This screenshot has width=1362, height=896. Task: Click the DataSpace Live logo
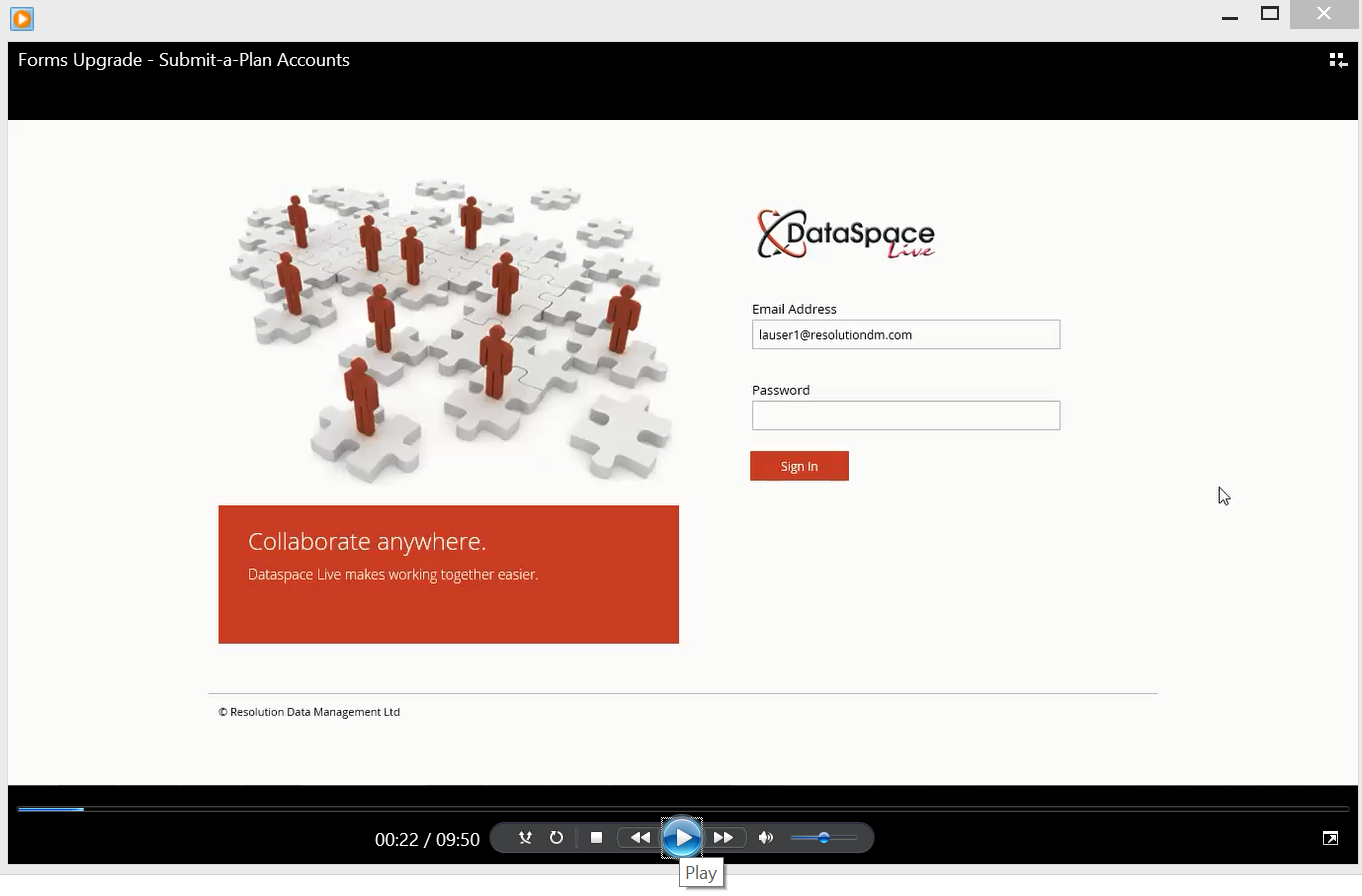(x=846, y=234)
